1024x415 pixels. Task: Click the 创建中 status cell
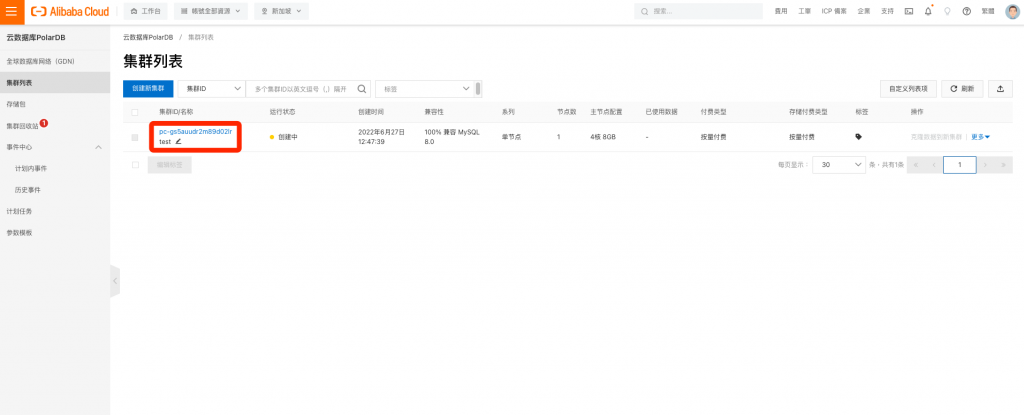coord(283,137)
